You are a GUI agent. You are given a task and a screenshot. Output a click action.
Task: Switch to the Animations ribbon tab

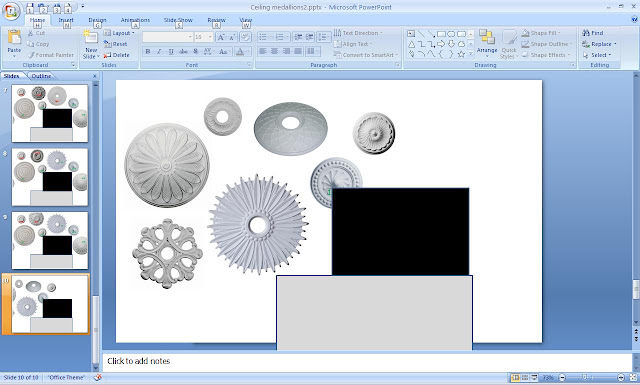pyautogui.click(x=135, y=20)
